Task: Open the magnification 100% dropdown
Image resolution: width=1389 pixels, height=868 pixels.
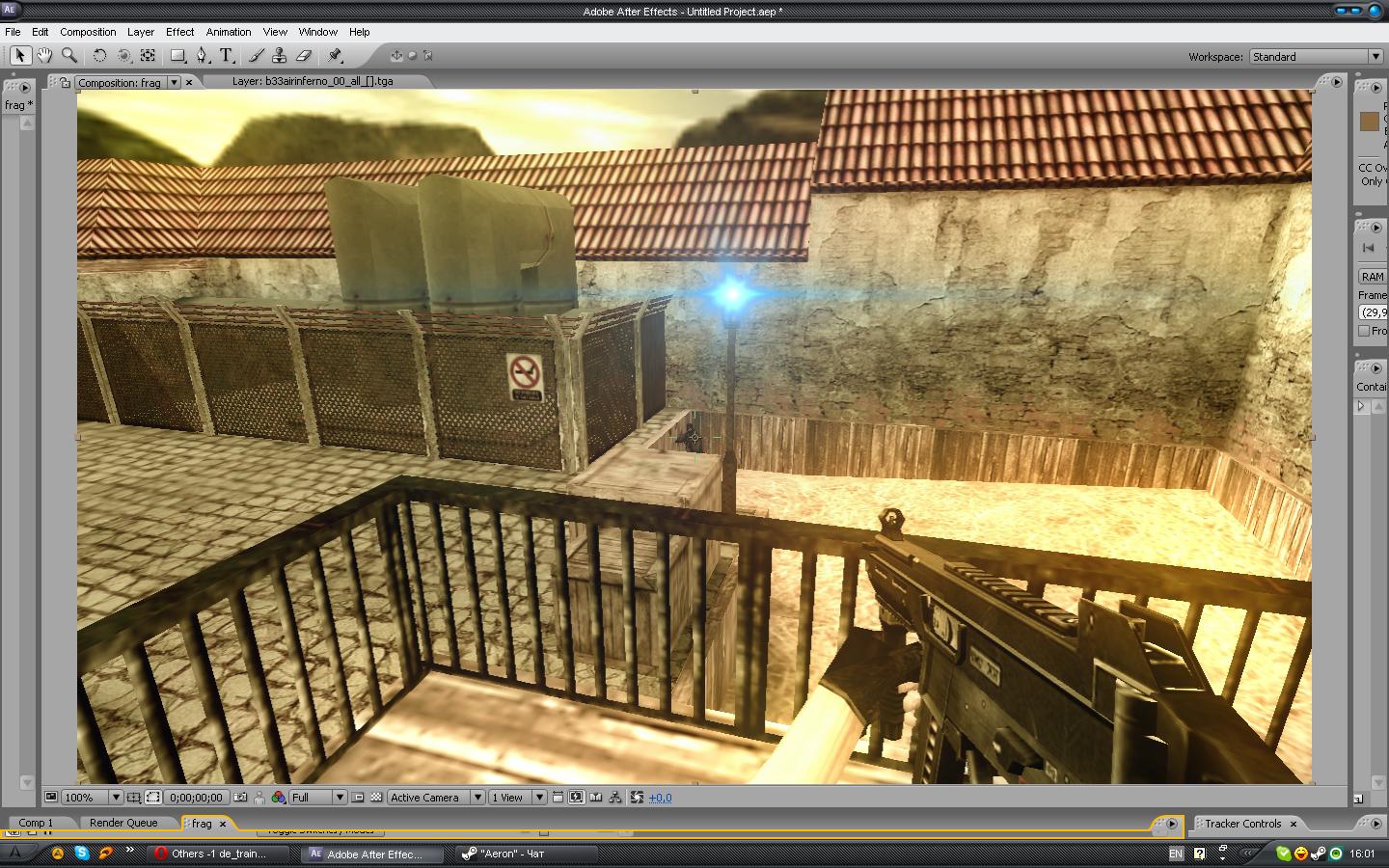Action: 92,798
